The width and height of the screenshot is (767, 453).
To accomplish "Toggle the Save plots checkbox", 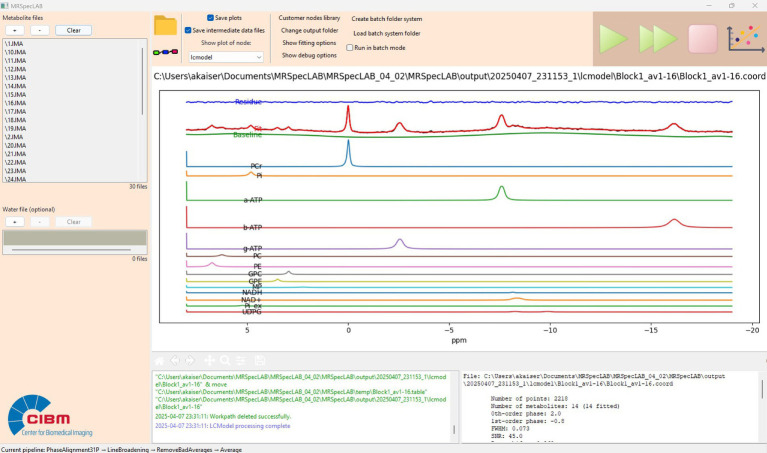I will [210, 18].
